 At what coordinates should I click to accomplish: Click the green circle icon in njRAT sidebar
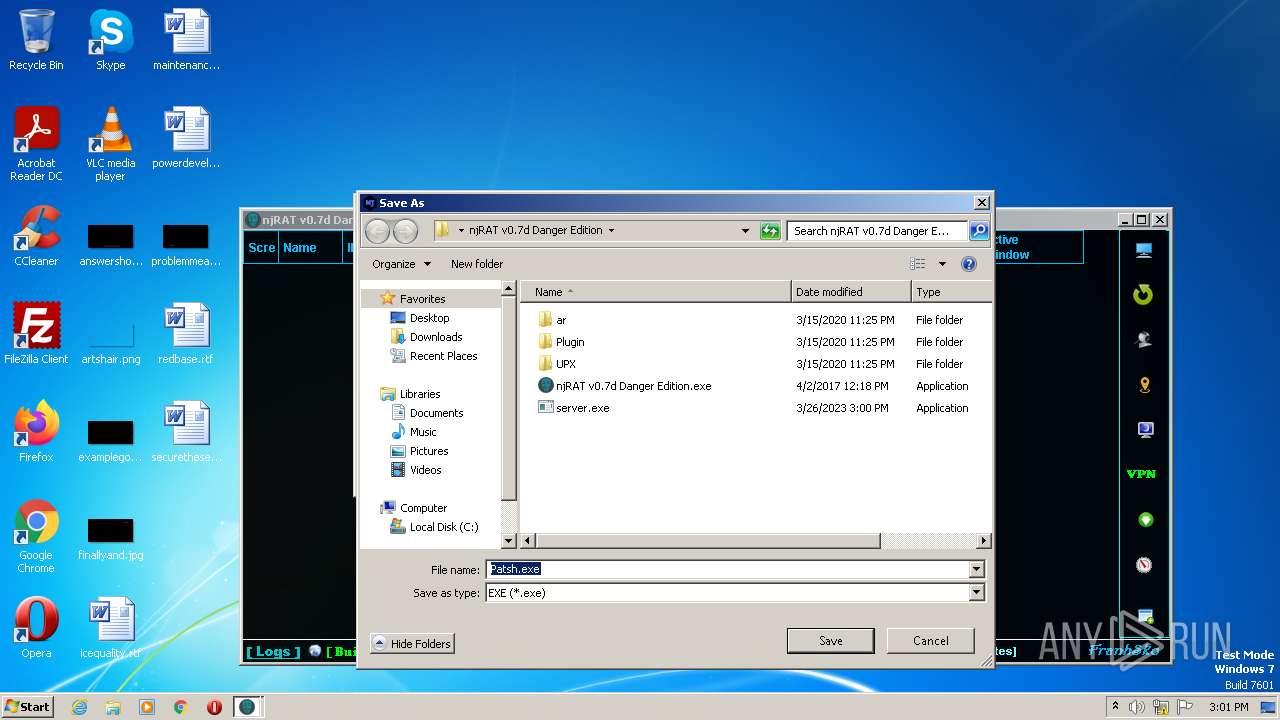(1146, 520)
